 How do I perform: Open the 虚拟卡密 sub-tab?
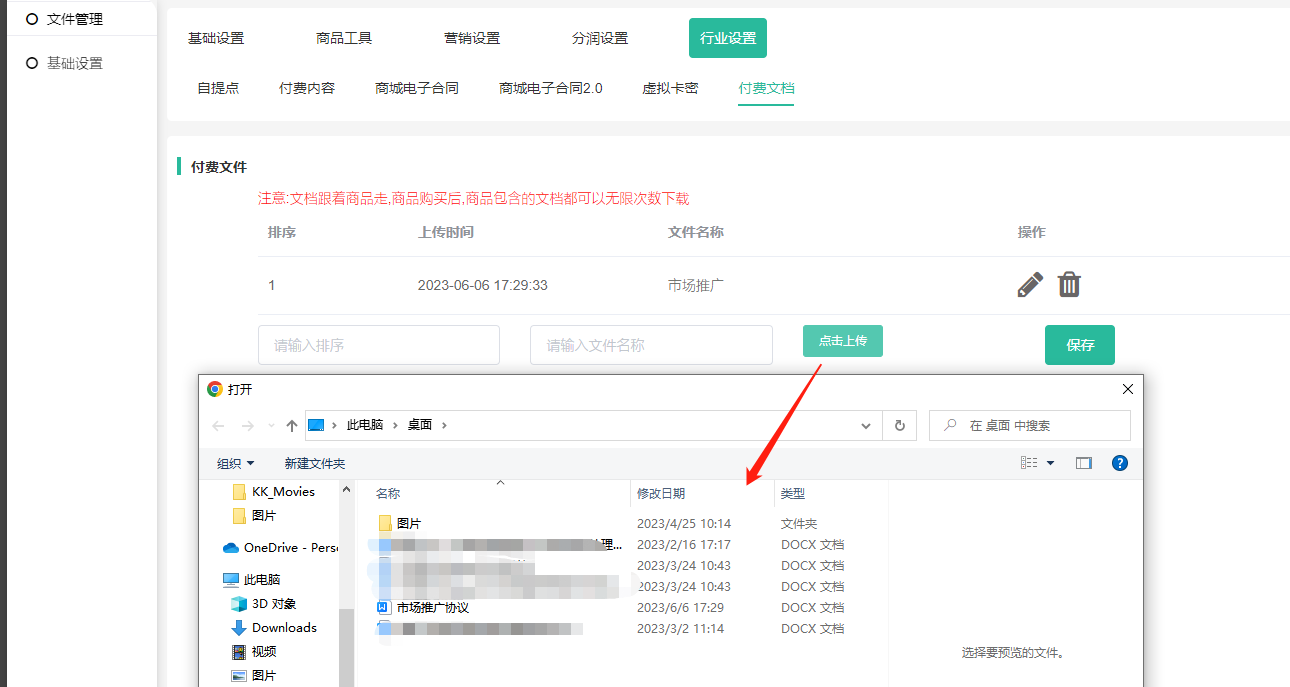[670, 88]
